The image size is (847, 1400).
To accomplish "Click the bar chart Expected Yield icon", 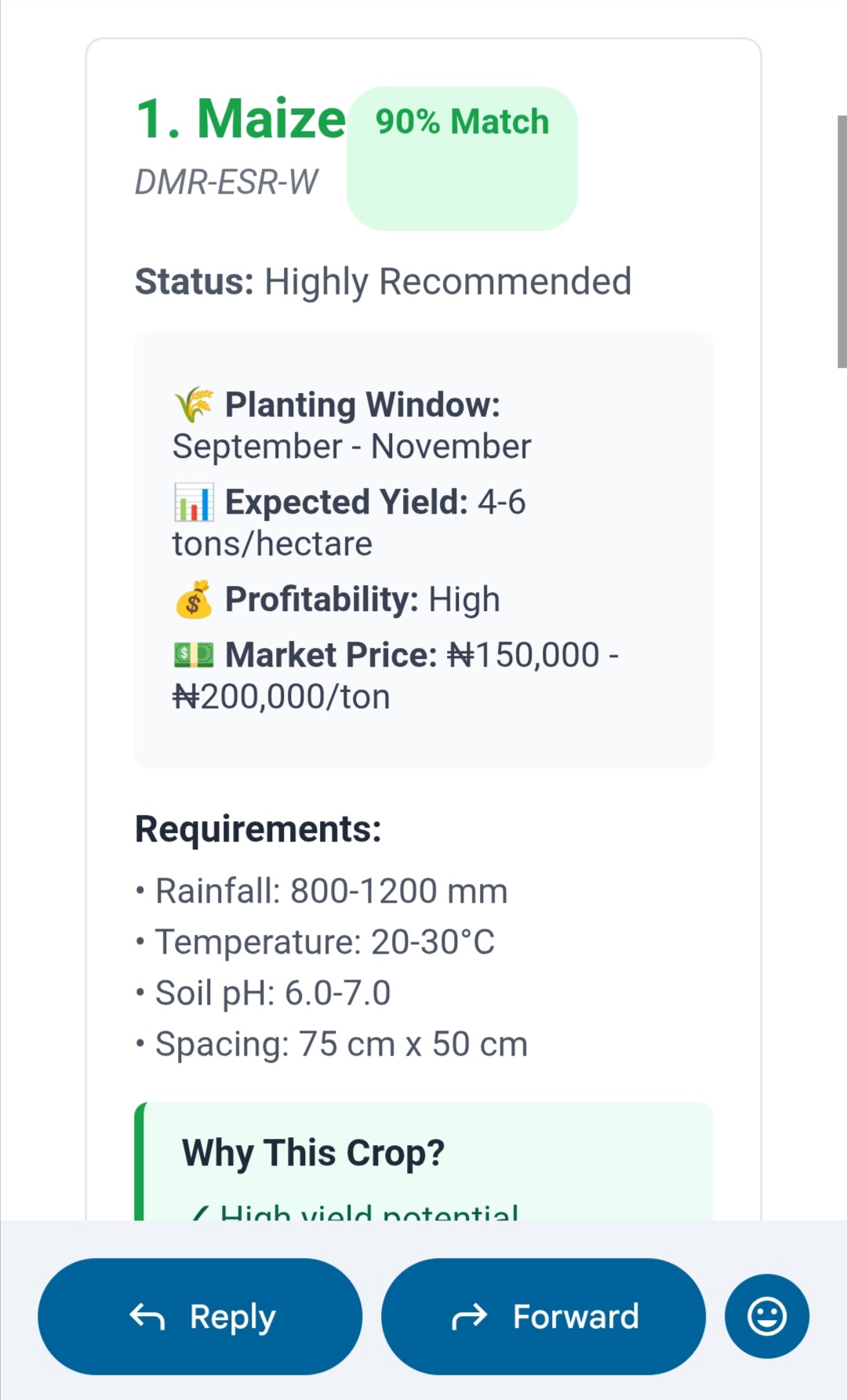I will coord(193,503).
